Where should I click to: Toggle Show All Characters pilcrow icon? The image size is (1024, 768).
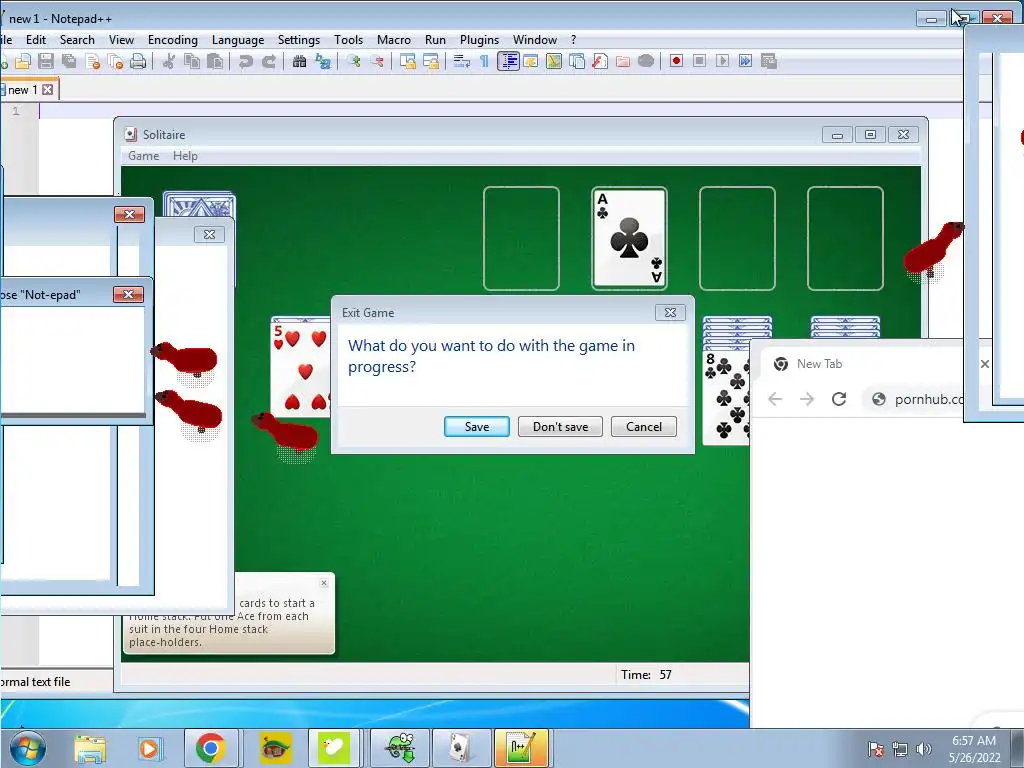pyautogui.click(x=484, y=61)
